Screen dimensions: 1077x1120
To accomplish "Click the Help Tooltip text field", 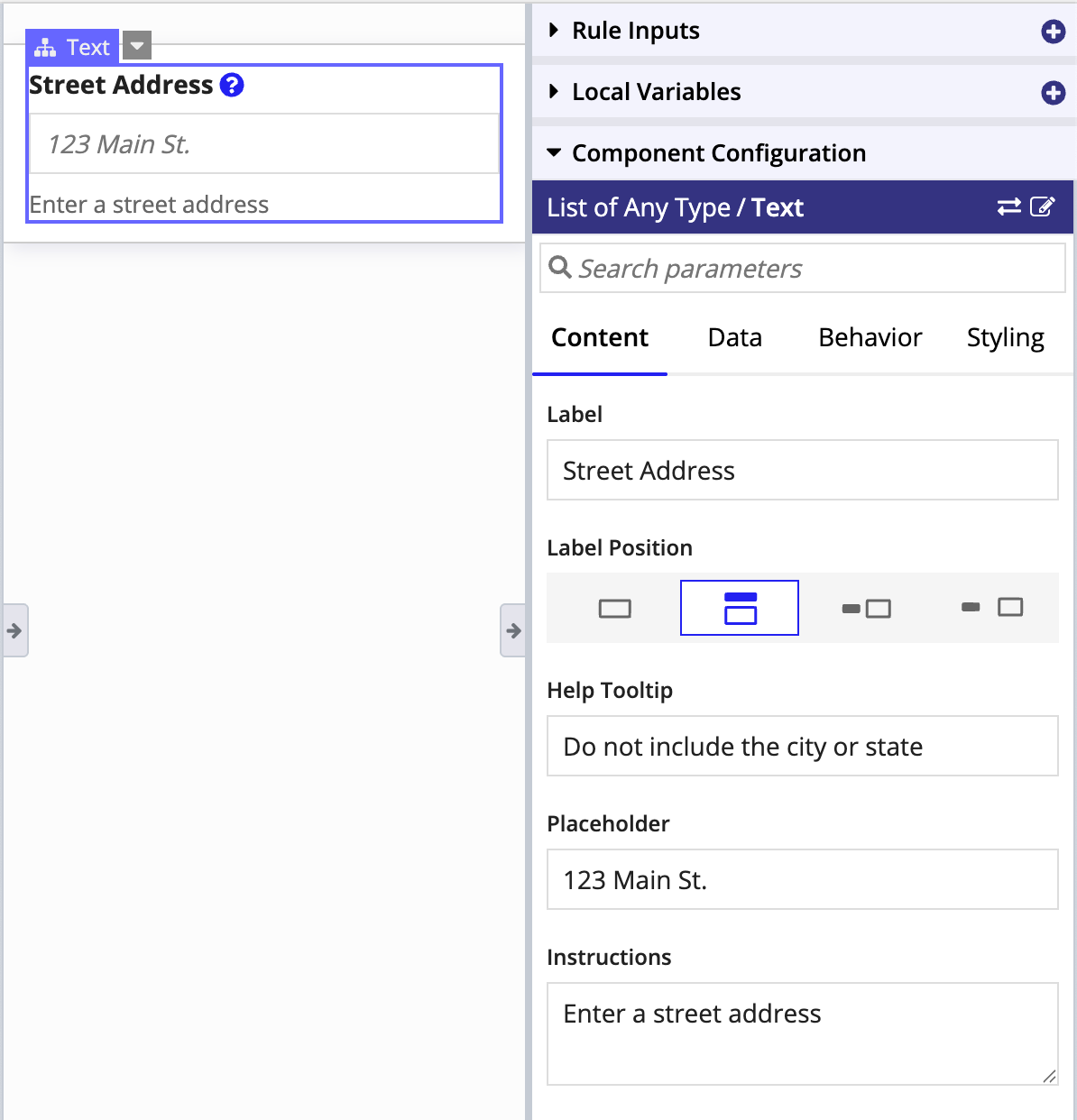I will pyautogui.click(x=803, y=746).
